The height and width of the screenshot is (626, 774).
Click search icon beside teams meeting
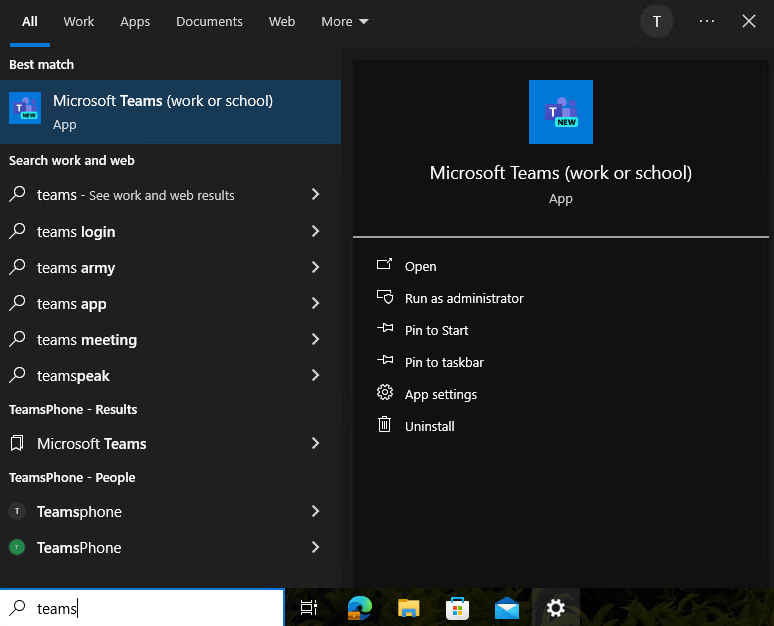pyautogui.click(x=17, y=339)
